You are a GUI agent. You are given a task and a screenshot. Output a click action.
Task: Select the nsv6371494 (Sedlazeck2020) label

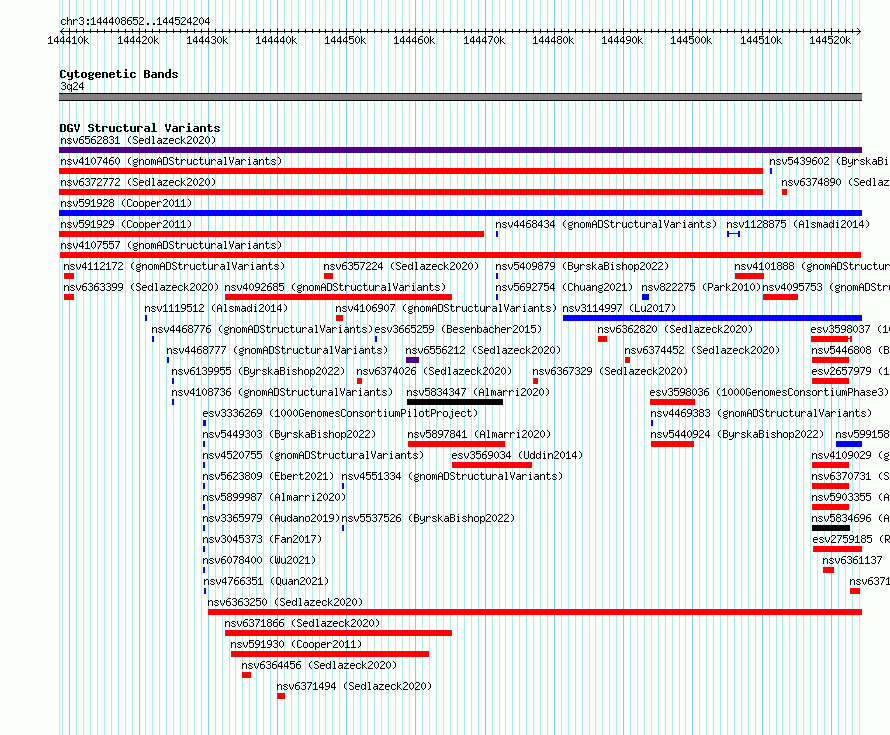(x=354, y=686)
